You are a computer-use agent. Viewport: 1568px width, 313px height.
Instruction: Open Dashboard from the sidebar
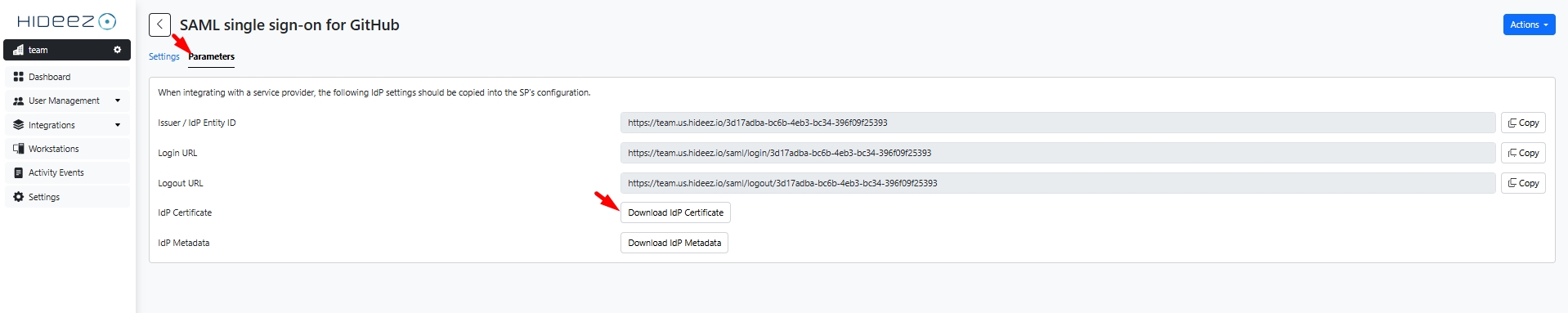[x=68, y=77]
